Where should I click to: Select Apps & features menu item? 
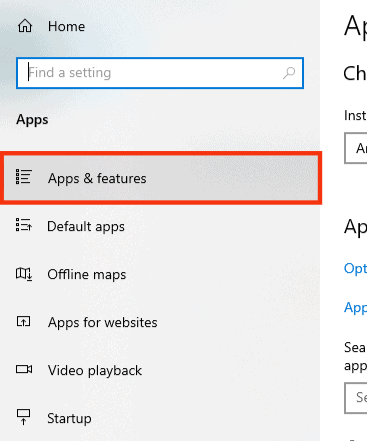(161, 178)
